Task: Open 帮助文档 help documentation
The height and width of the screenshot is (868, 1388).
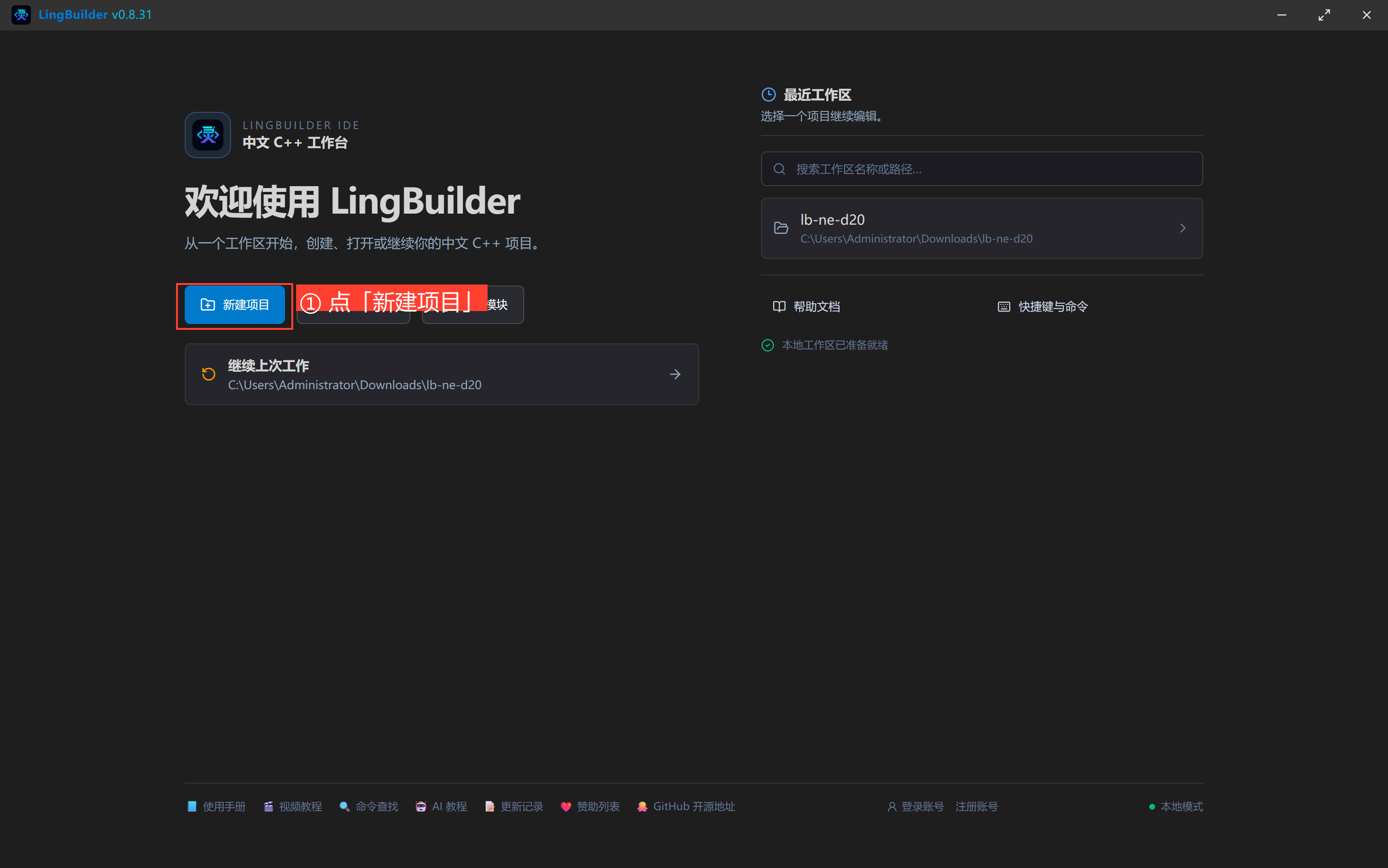Action: coord(806,307)
